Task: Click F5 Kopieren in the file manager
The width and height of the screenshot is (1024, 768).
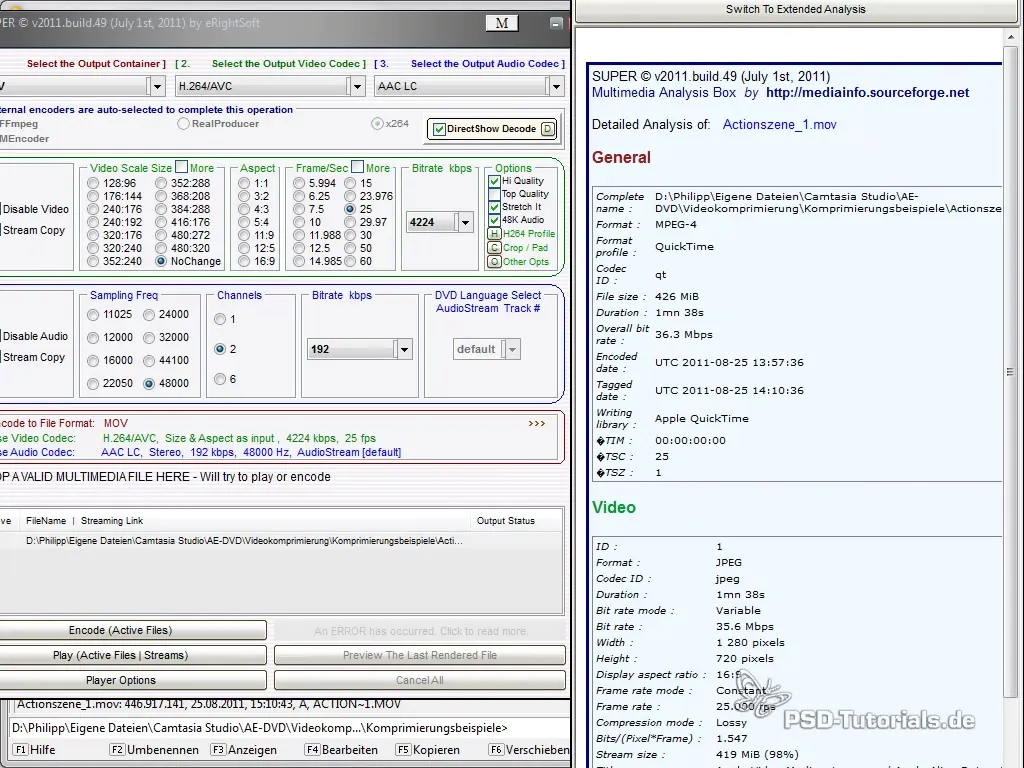Action: point(428,750)
